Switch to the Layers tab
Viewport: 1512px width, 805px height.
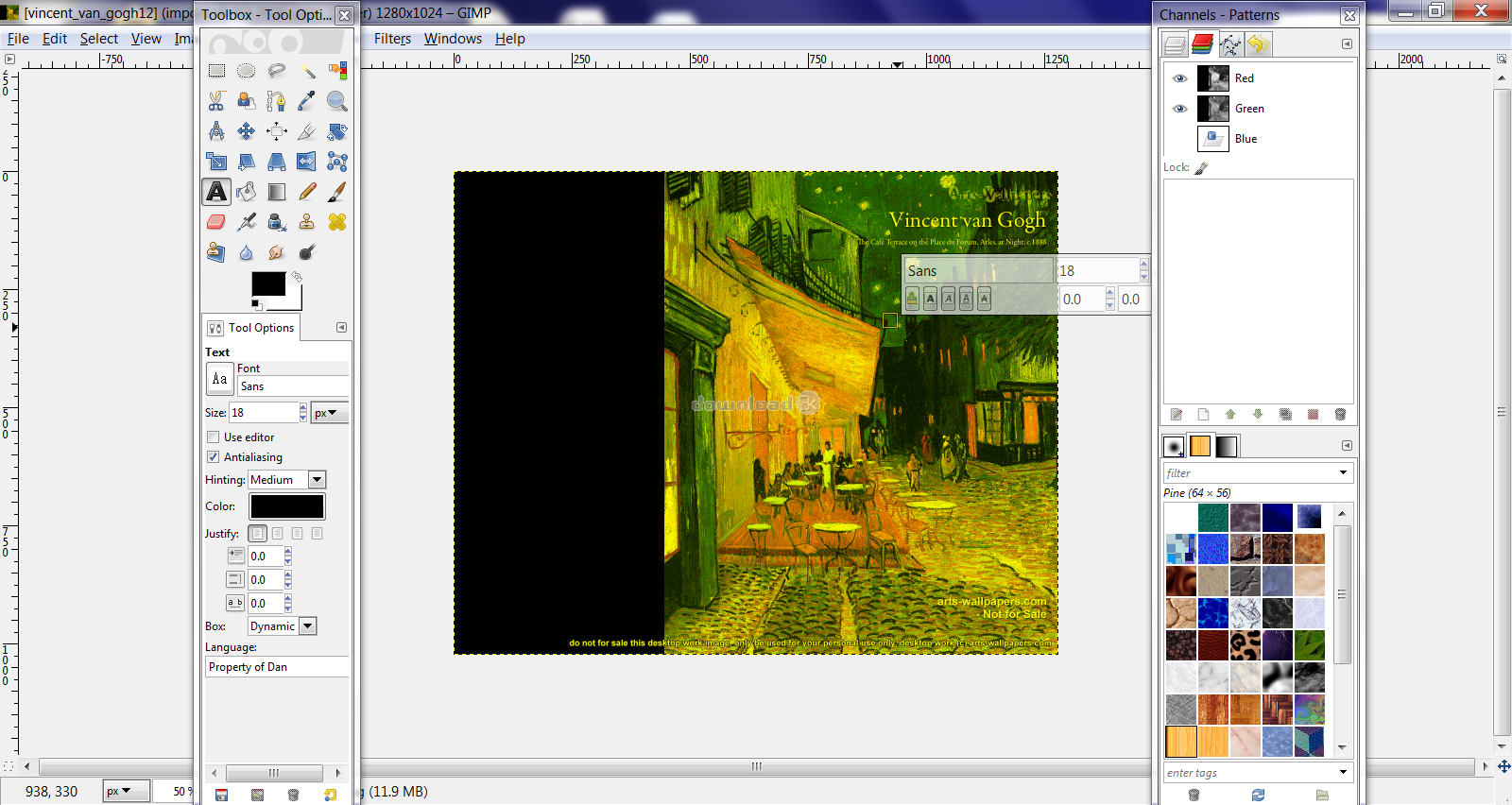(x=1175, y=44)
